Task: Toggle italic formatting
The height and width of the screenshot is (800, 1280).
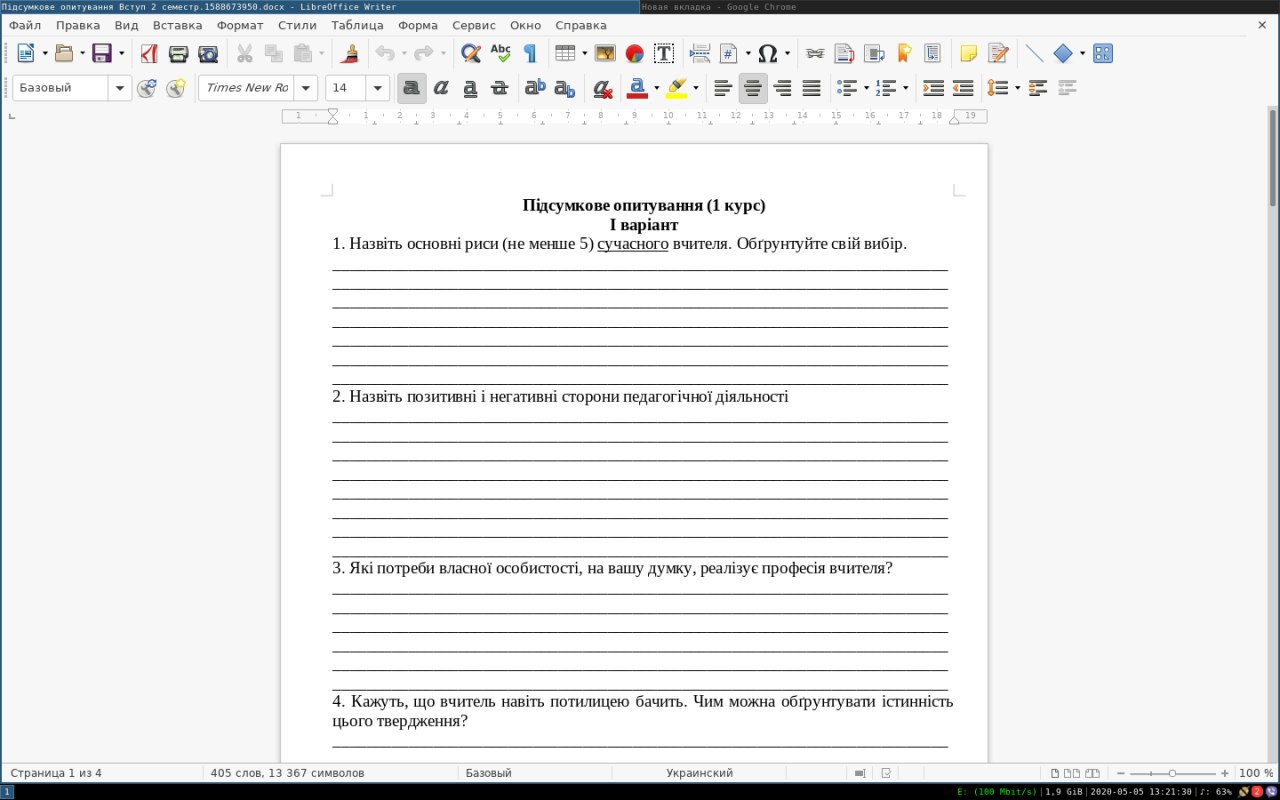Action: [x=441, y=88]
